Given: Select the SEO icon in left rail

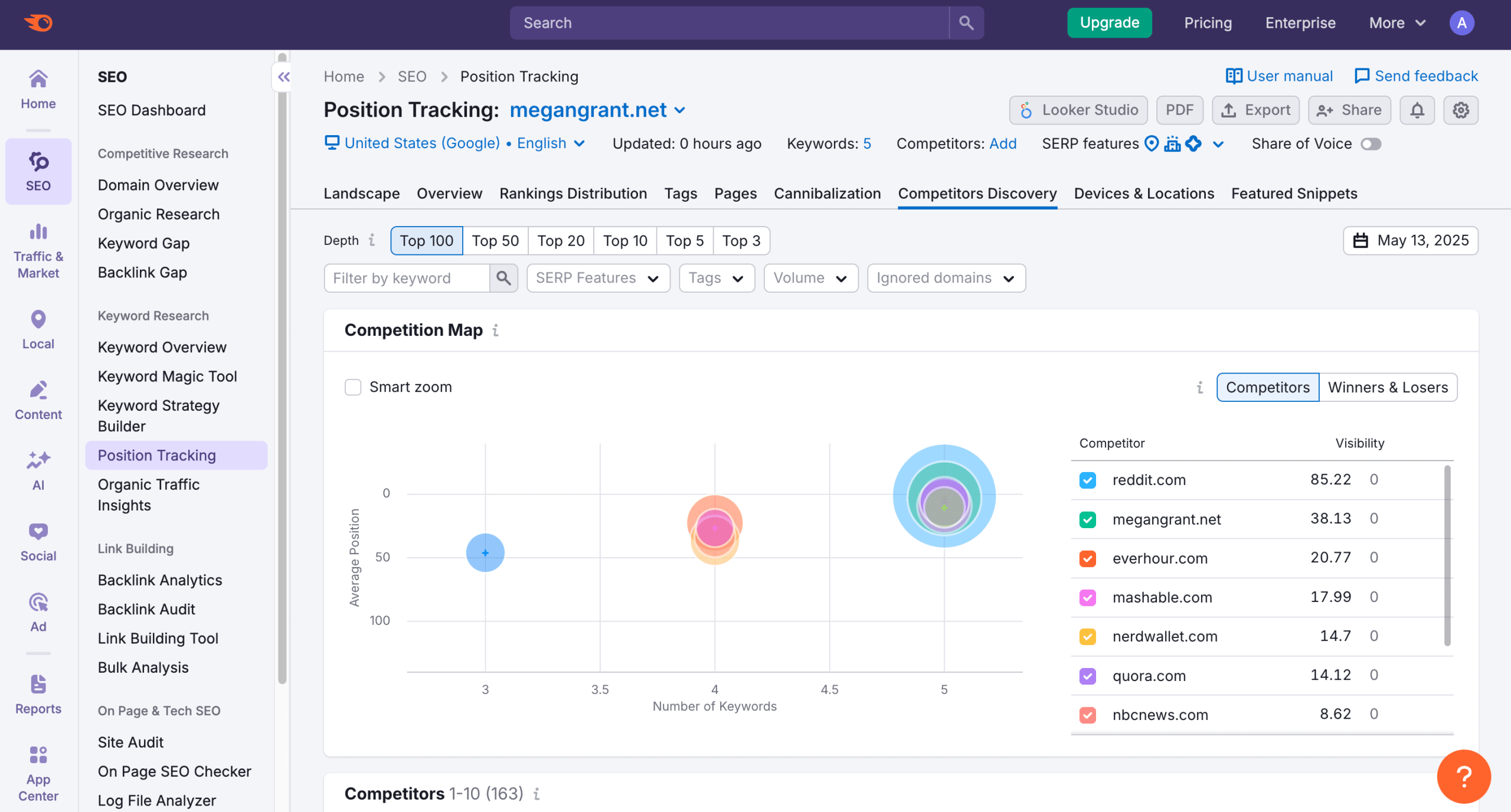Looking at the screenshot, I should tap(38, 171).
